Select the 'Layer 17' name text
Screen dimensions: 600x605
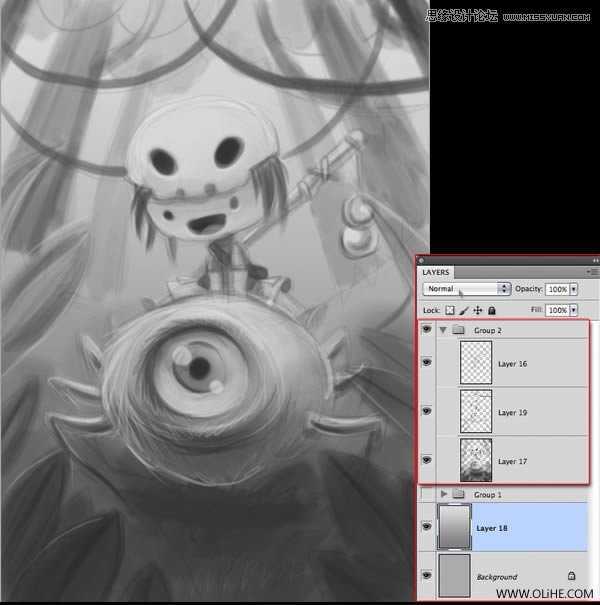tap(512, 461)
